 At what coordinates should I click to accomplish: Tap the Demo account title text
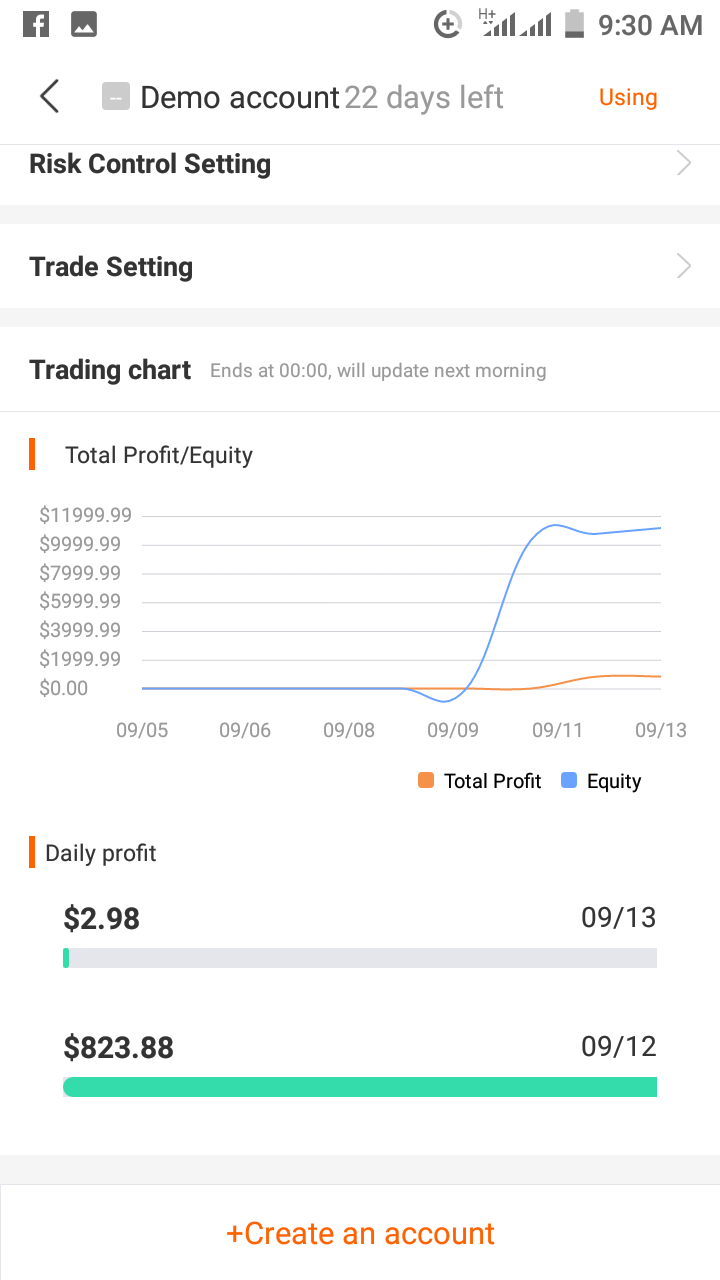[240, 97]
